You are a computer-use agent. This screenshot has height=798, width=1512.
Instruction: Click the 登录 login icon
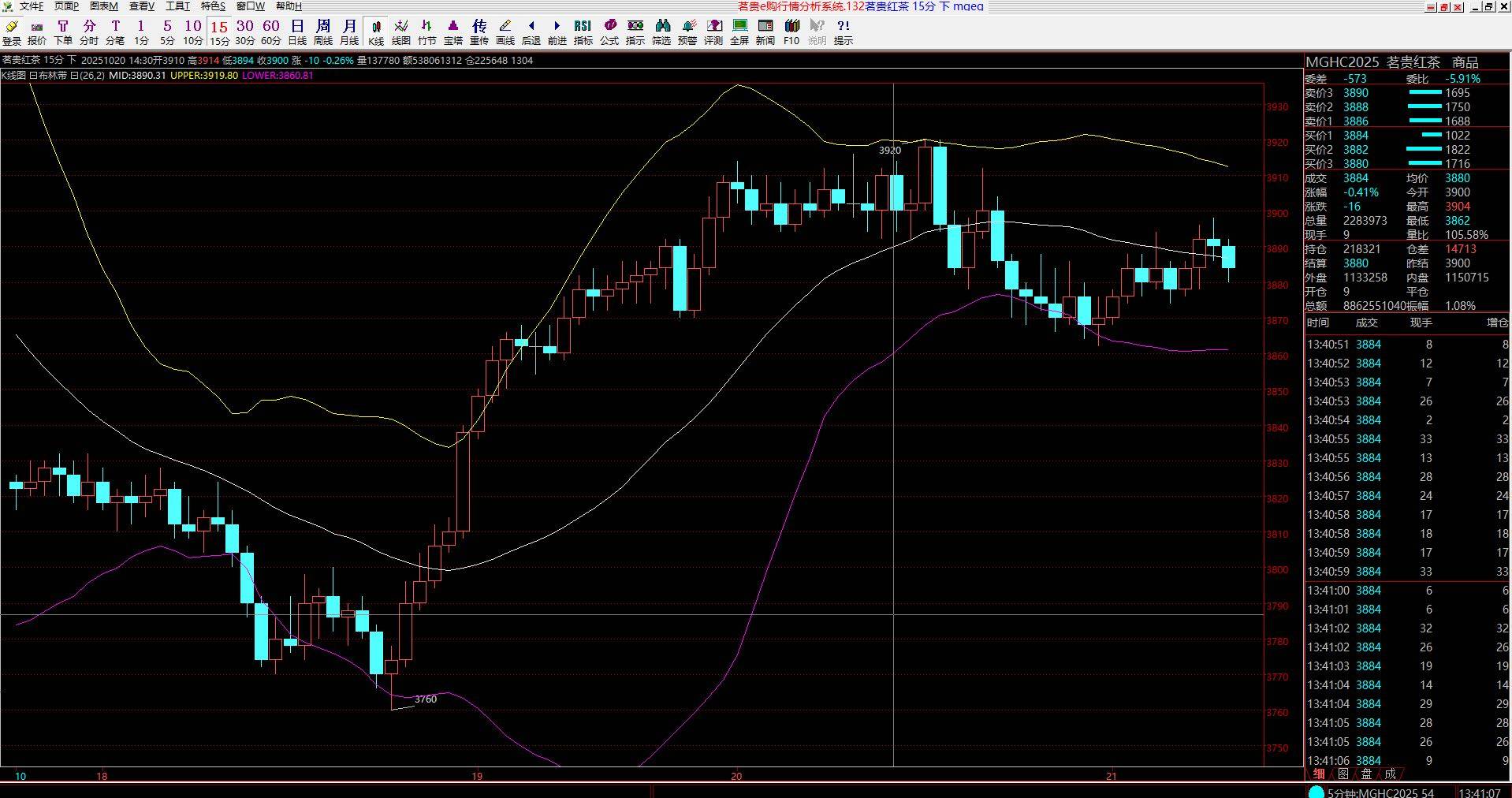[x=12, y=32]
